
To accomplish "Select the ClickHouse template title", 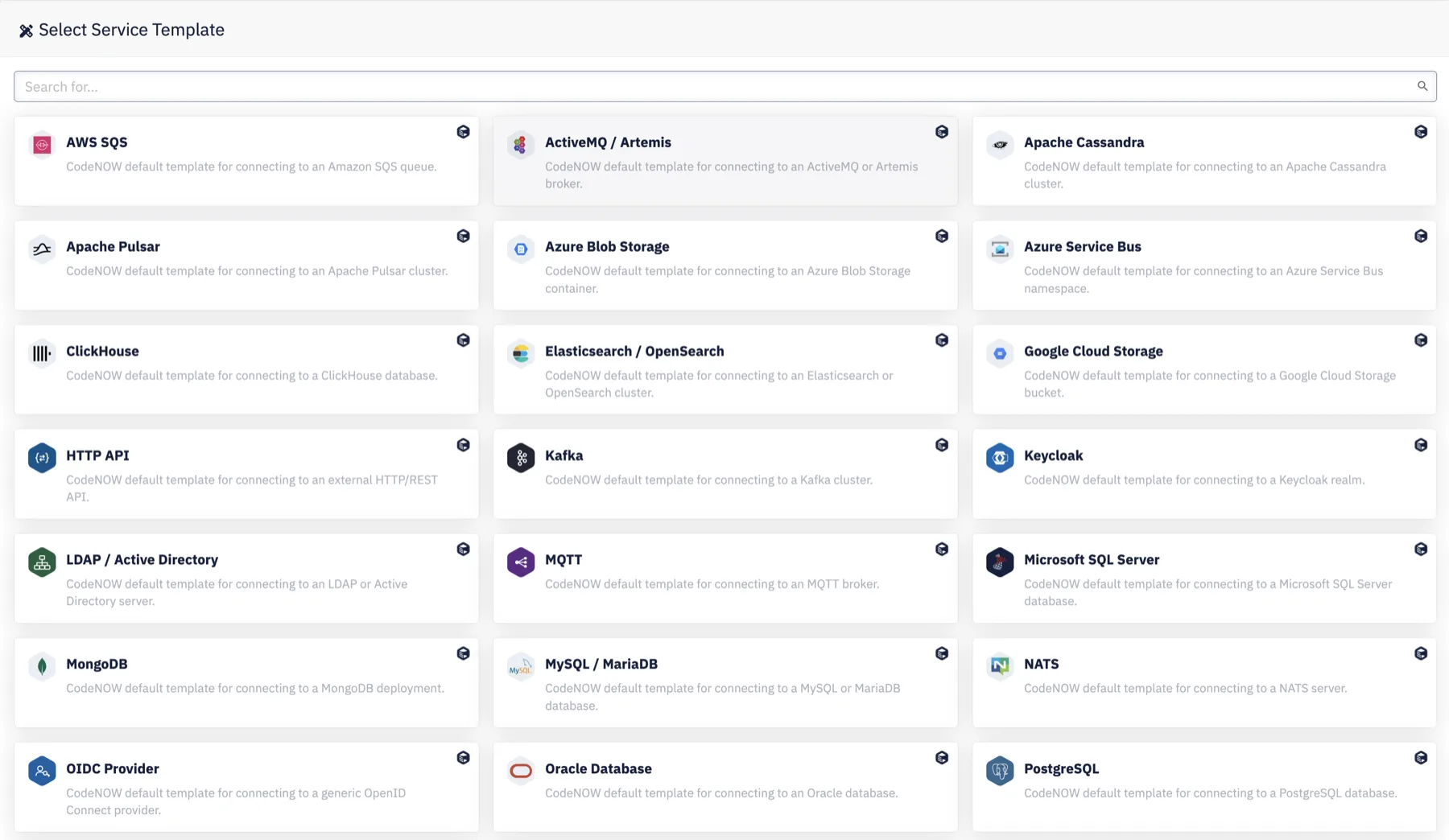I will click(x=102, y=352).
